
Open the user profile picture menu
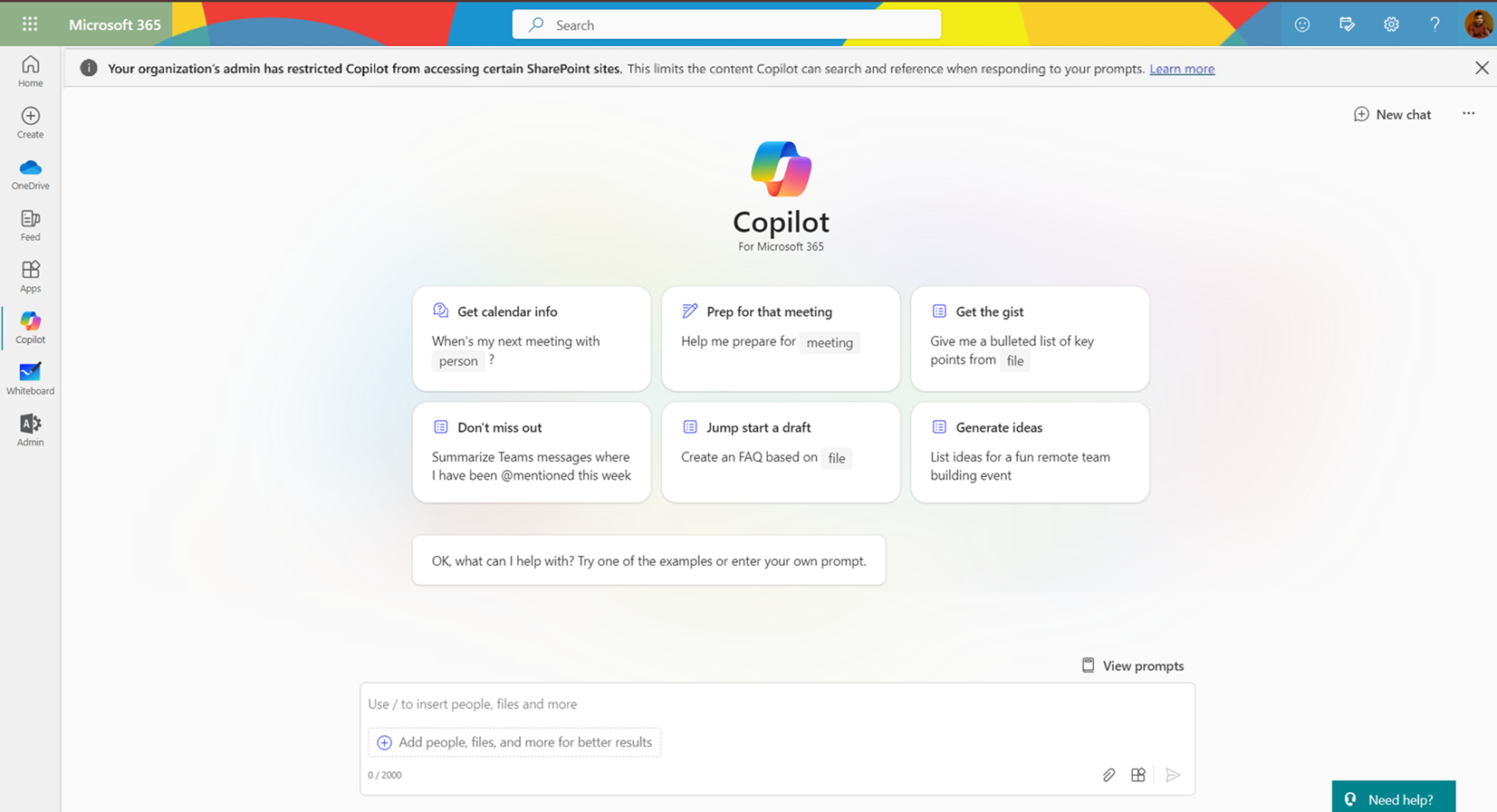[1478, 24]
